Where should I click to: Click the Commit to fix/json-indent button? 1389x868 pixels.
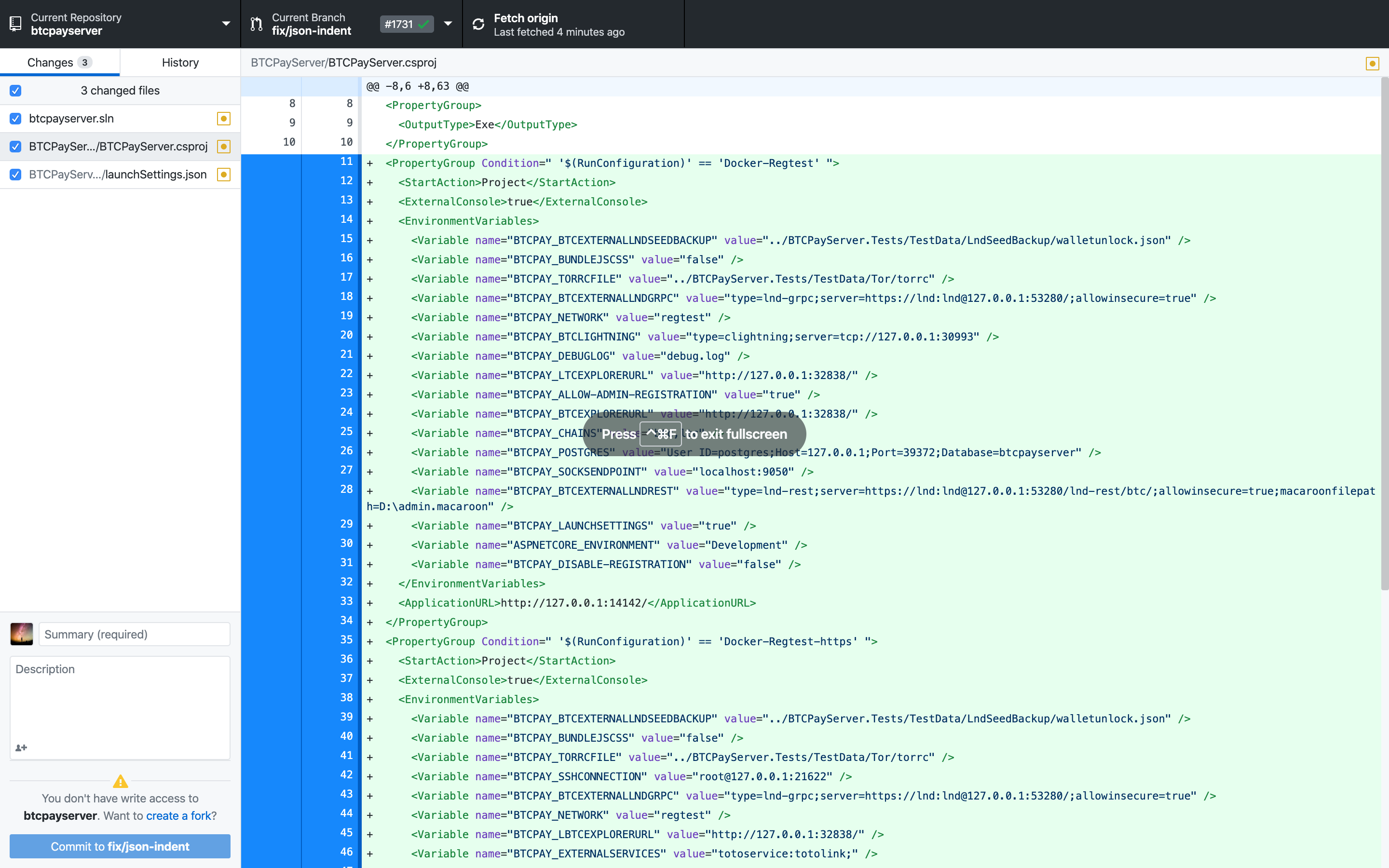point(120,846)
